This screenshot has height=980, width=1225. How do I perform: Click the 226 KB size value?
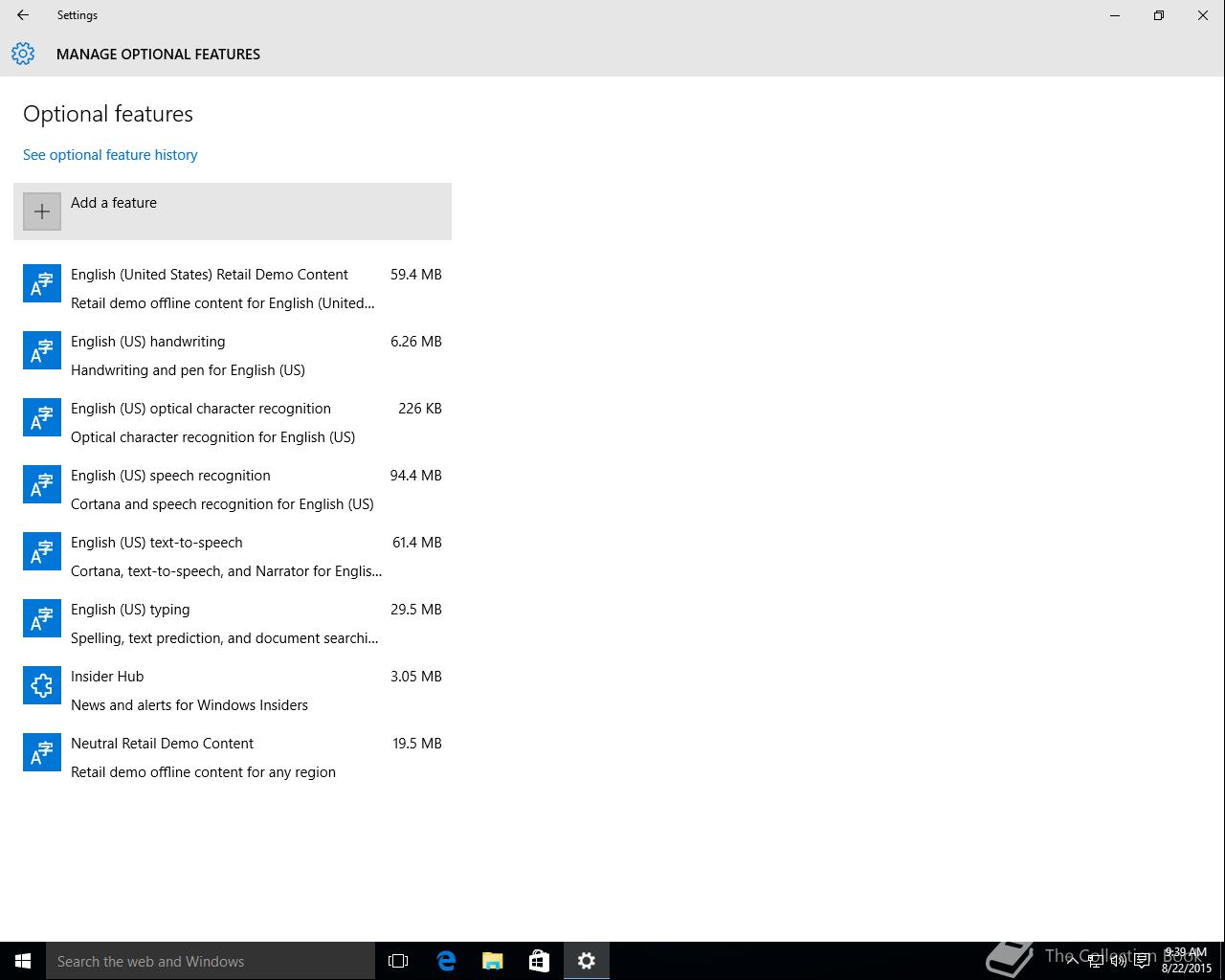420,409
